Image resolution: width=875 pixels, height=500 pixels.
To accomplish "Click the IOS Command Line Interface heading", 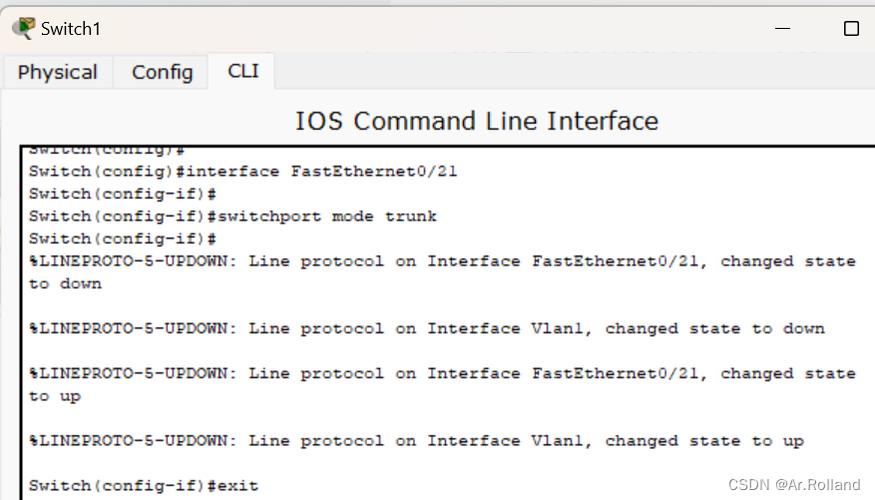I will pos(476,121).
